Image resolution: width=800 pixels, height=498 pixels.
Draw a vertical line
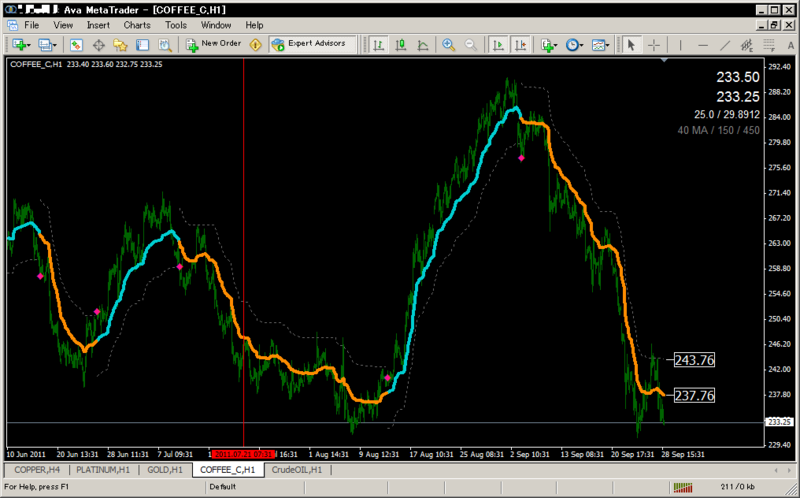[681, 45]
